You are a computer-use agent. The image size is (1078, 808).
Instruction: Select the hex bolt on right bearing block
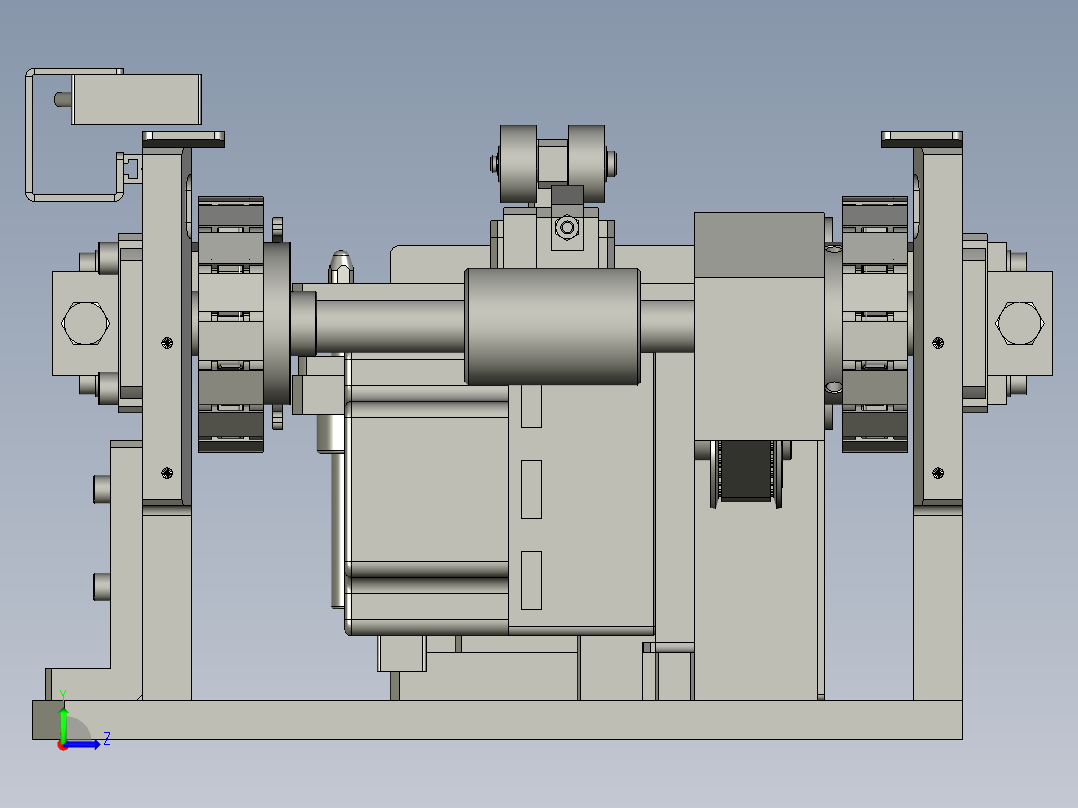click(1020, 323)
